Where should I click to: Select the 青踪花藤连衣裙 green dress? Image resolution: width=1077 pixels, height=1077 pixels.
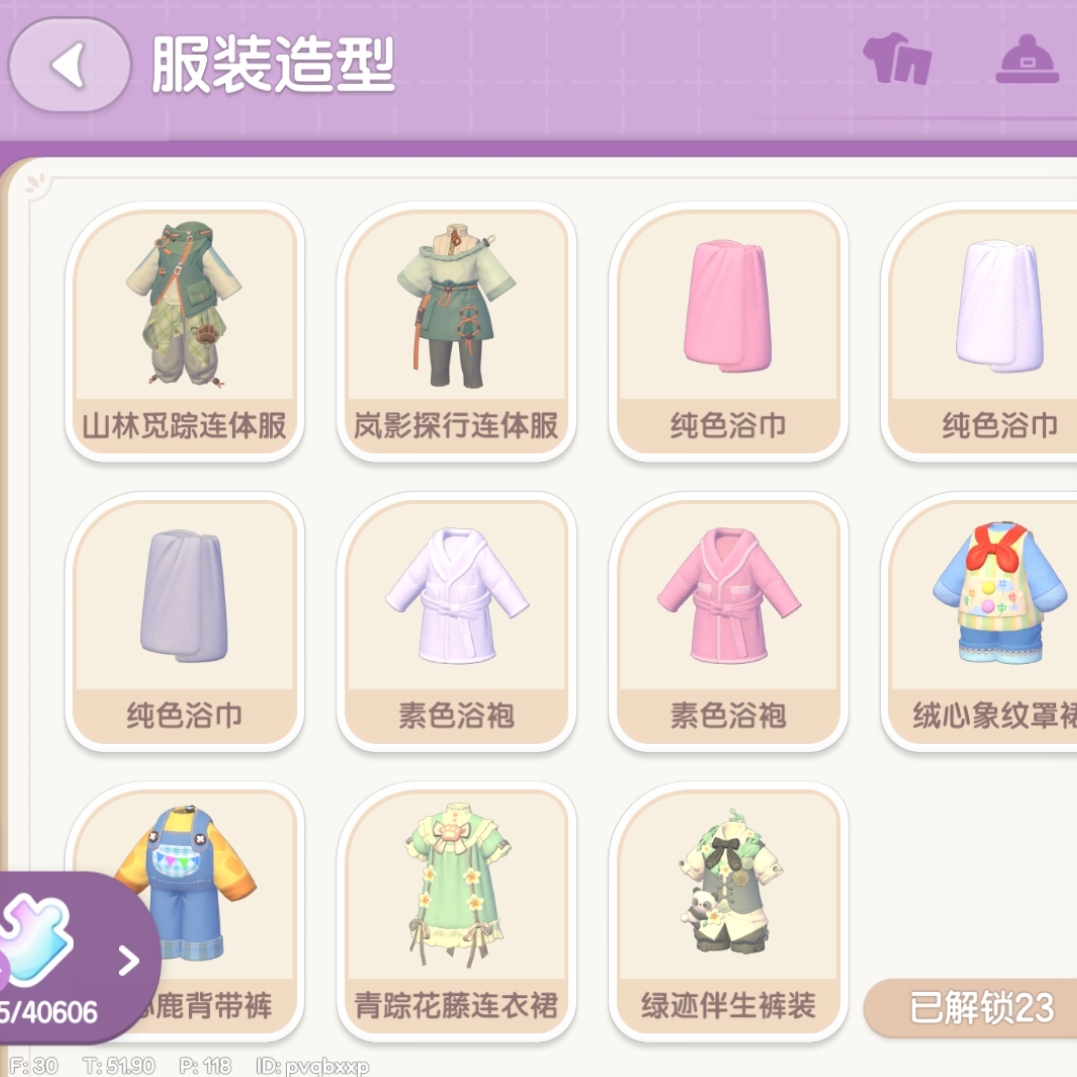coord(456,912)
